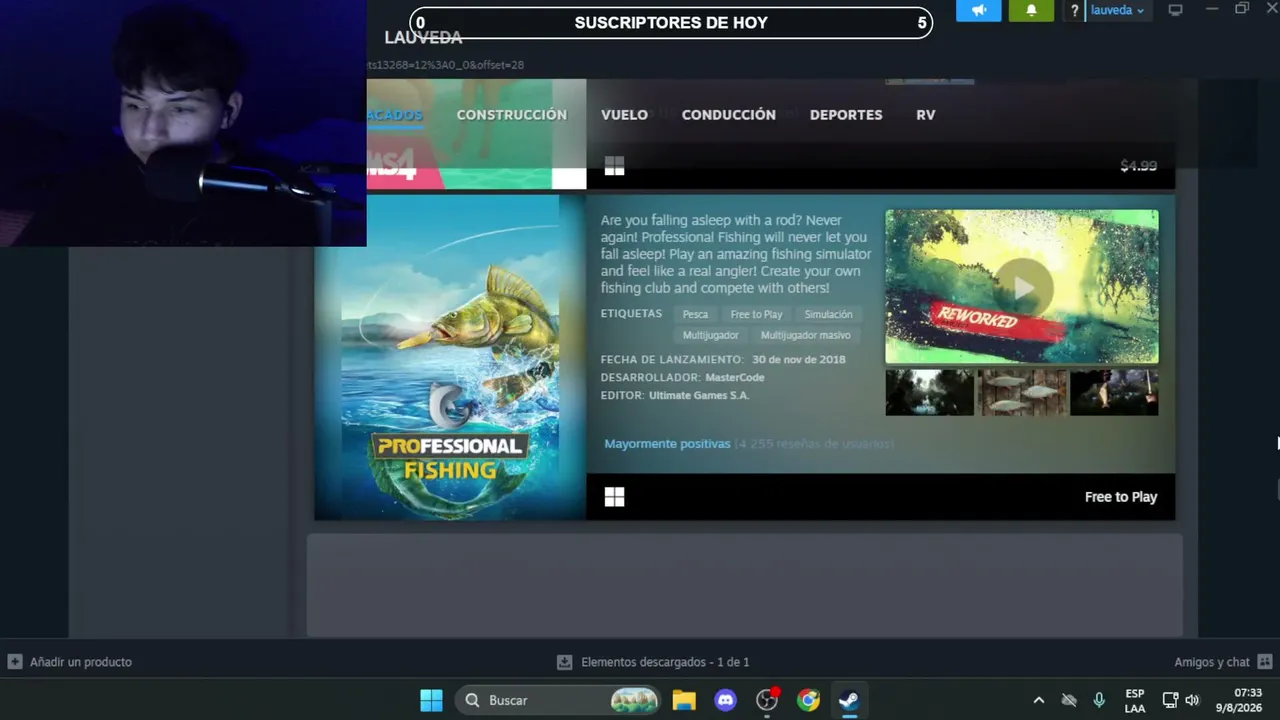Open the Mayormente positivas reviews link
Screen dimensions: 1280x720
click(x=667, y=443)
